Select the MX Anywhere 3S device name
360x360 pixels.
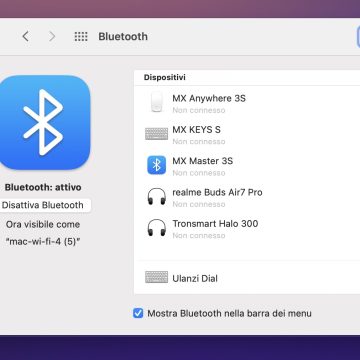click(209, 98)
